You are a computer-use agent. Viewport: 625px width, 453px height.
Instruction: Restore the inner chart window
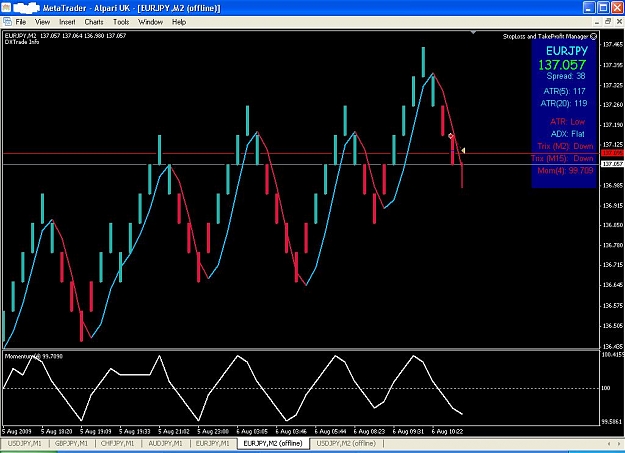tap(608, 22)
